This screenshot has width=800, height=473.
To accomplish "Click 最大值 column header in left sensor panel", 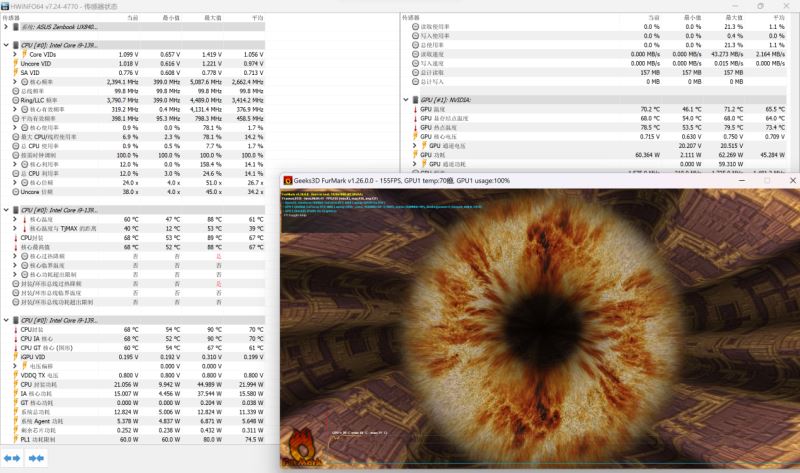I will [x=213, y=18].
